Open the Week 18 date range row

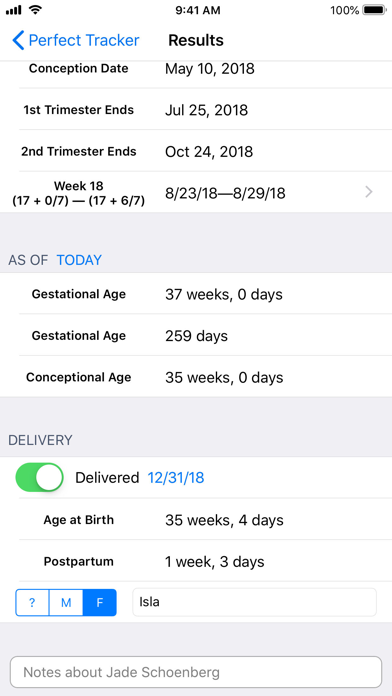pos(196,192)
